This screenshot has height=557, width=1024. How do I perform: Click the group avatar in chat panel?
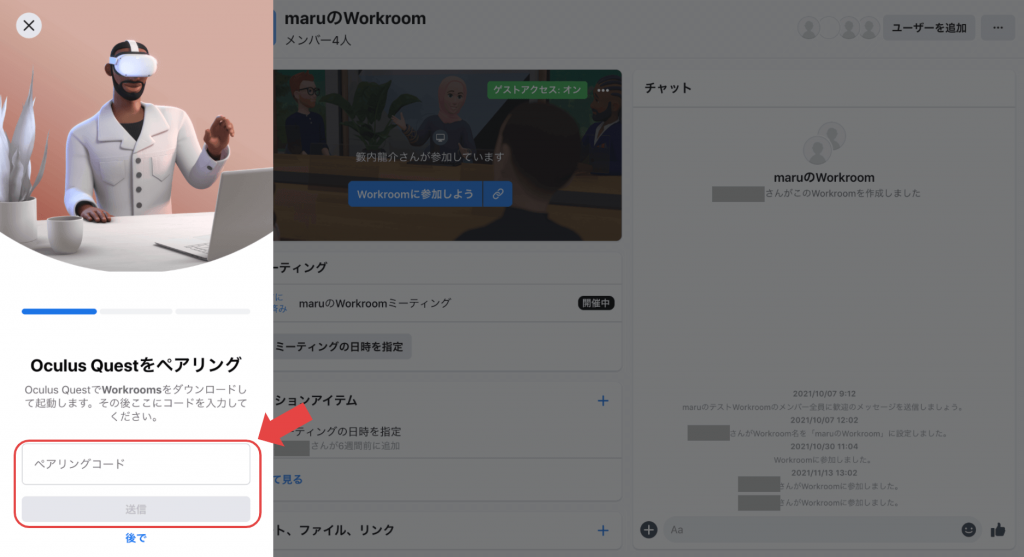[x=824, y=143]
